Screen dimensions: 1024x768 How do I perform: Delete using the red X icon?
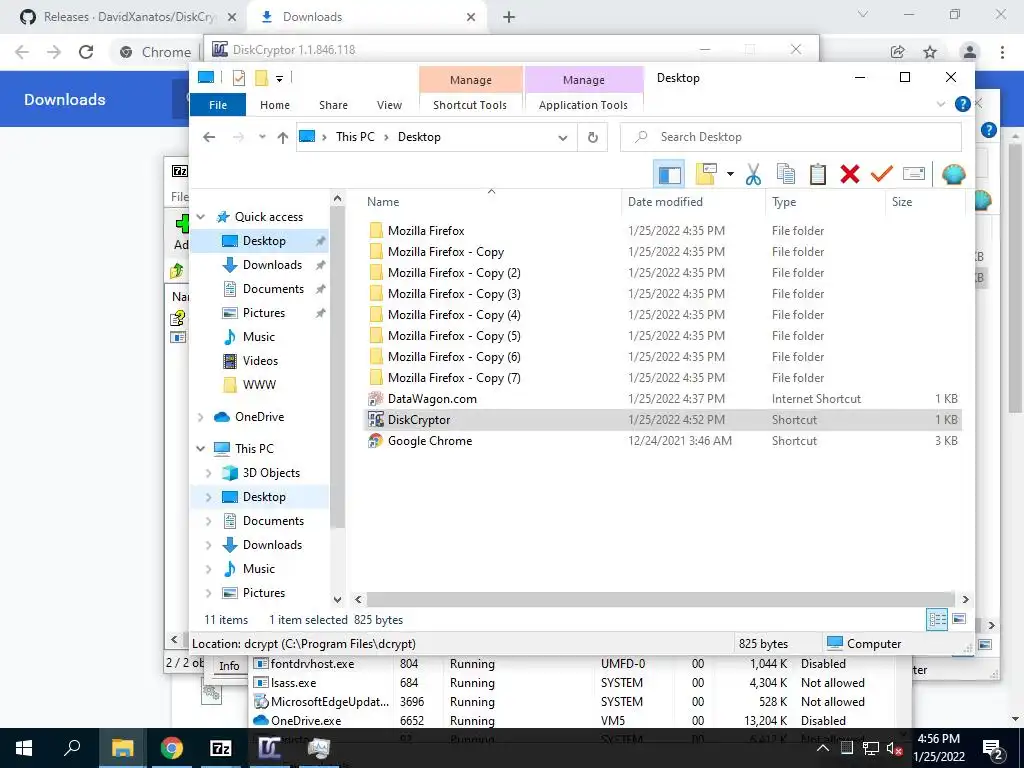[x=850, y=174]
